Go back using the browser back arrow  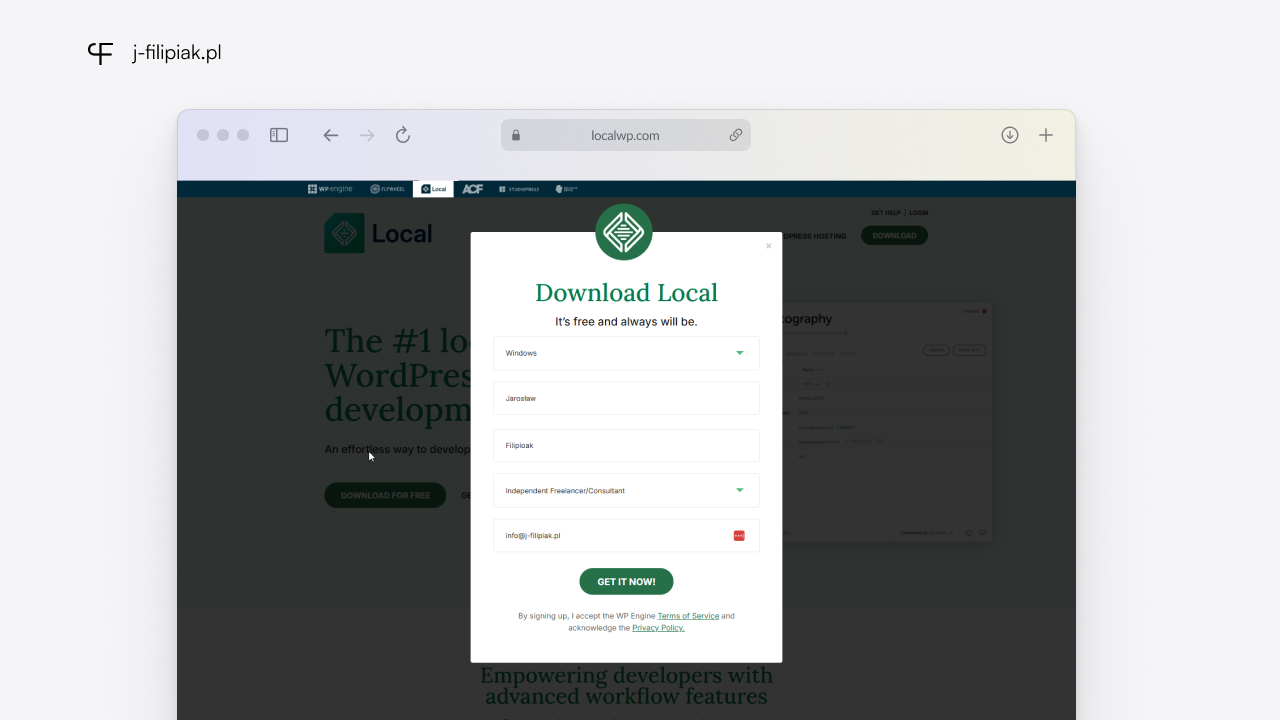click(331, 135)
